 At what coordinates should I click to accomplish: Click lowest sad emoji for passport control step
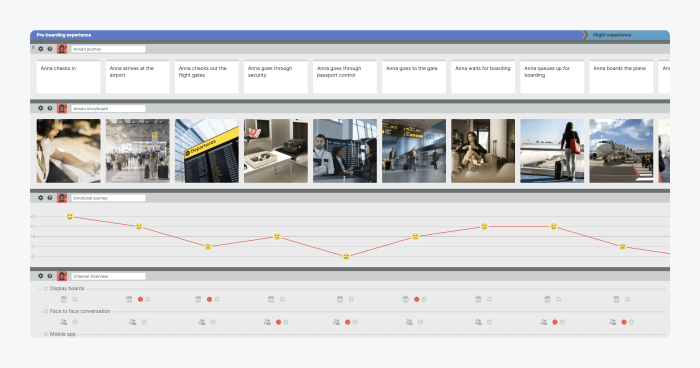[346, 256]
